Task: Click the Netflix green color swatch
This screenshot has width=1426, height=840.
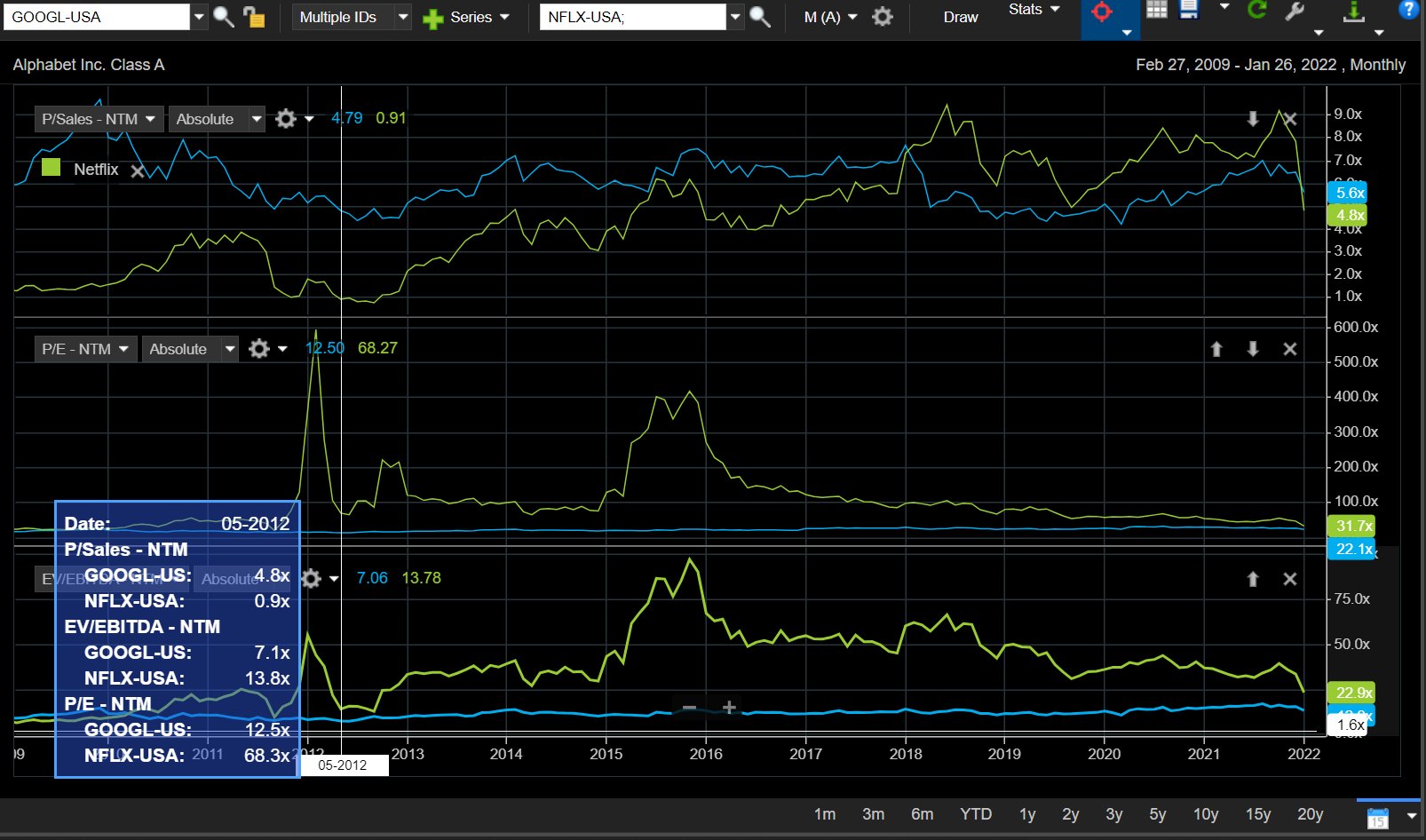Action: click(51, 167)
